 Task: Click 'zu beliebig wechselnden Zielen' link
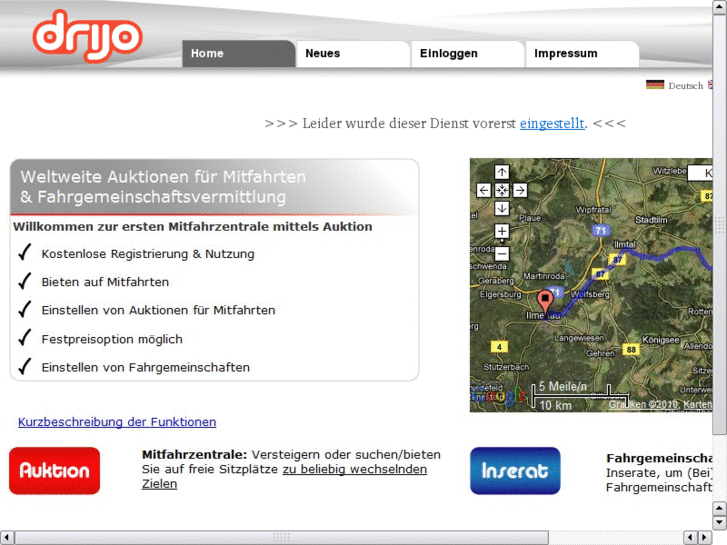(x=354, y=469)
